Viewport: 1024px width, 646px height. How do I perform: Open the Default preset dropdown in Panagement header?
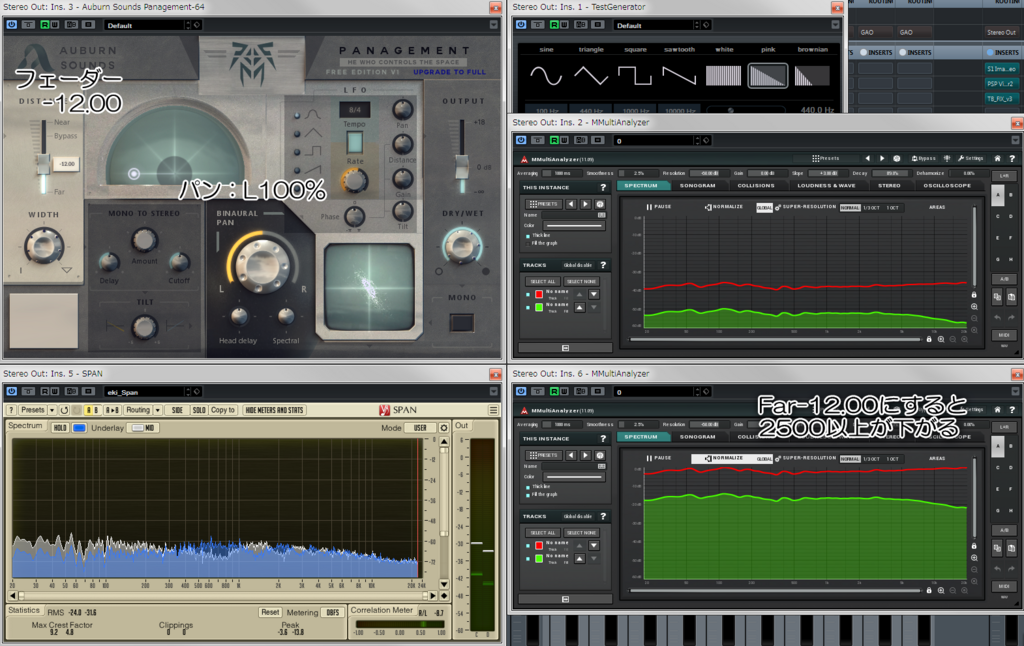(187, 25)
